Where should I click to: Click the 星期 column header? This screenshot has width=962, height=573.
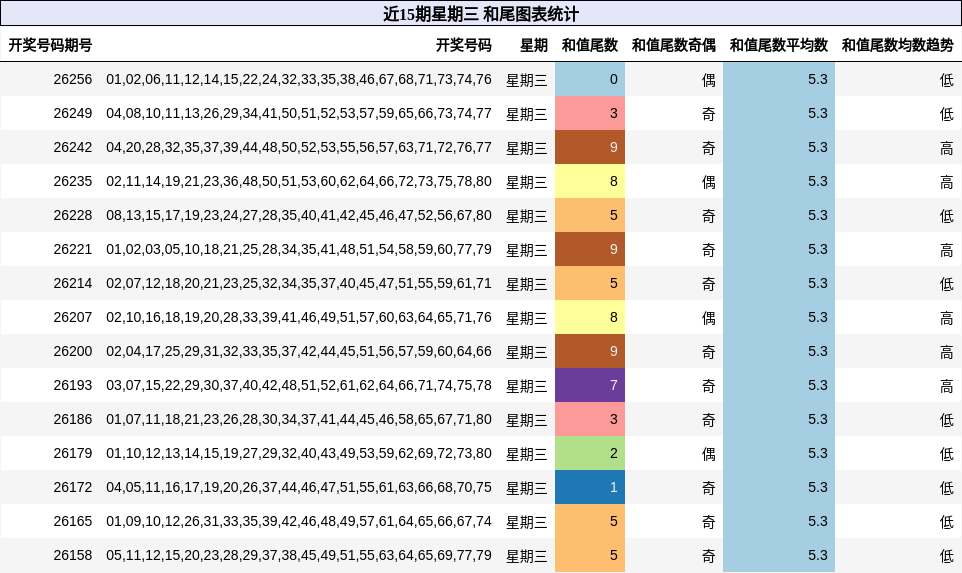coord(534,45)
